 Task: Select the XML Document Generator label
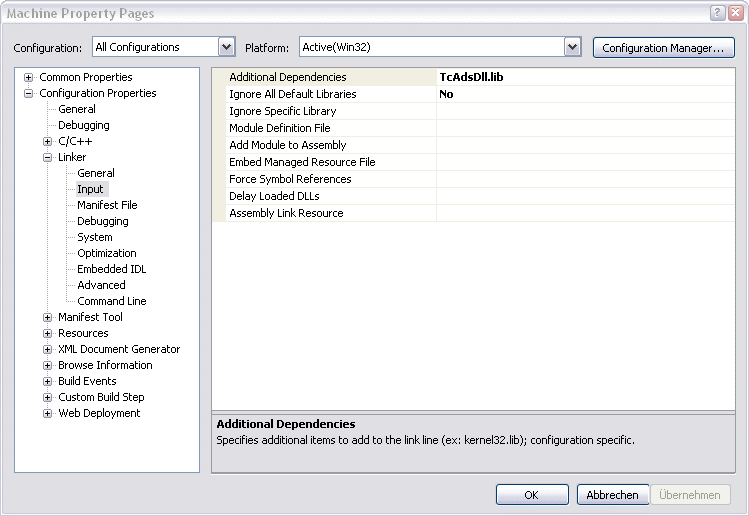(x=119, y=349)
